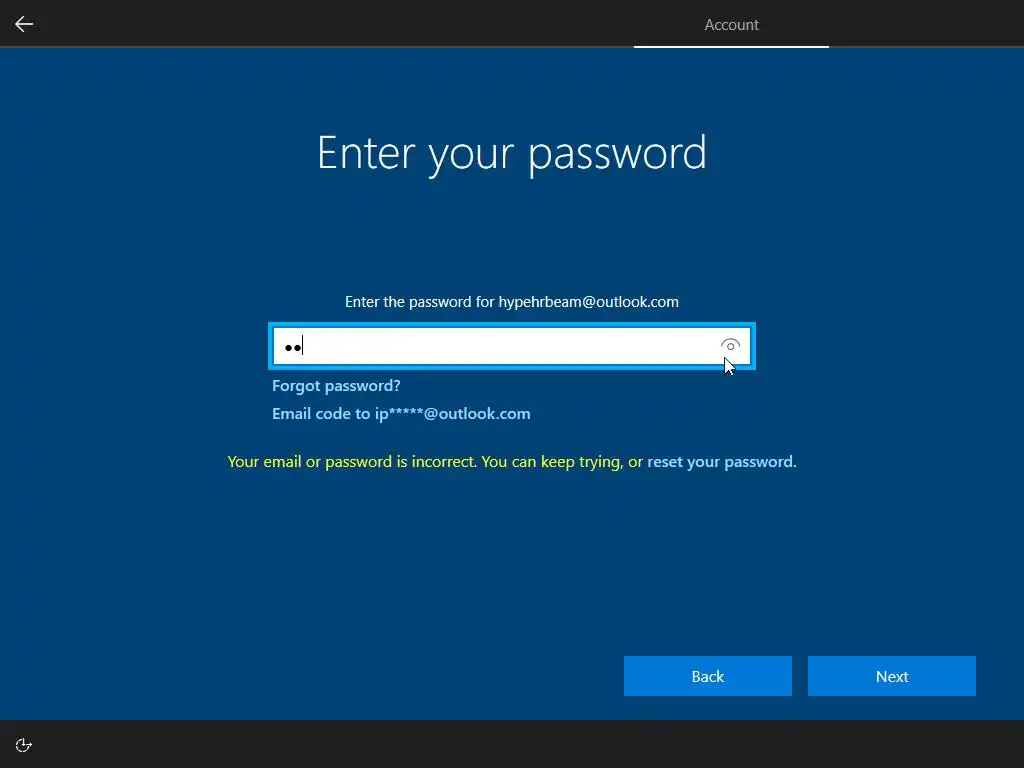Image resolution: width=1024 pixels, height=768 pixels.
Task: Focus the password input field
Action: point(512,346)
